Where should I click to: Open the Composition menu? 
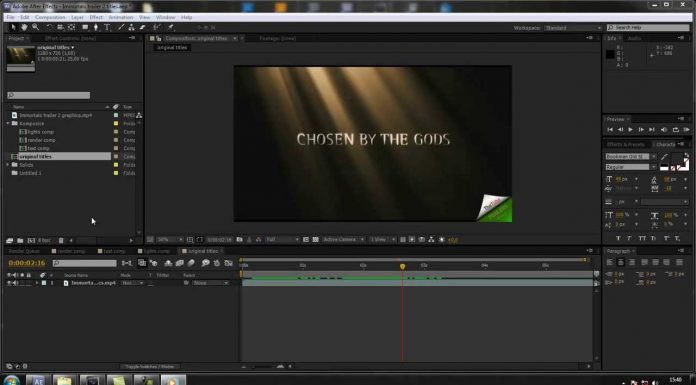point(50,17)
